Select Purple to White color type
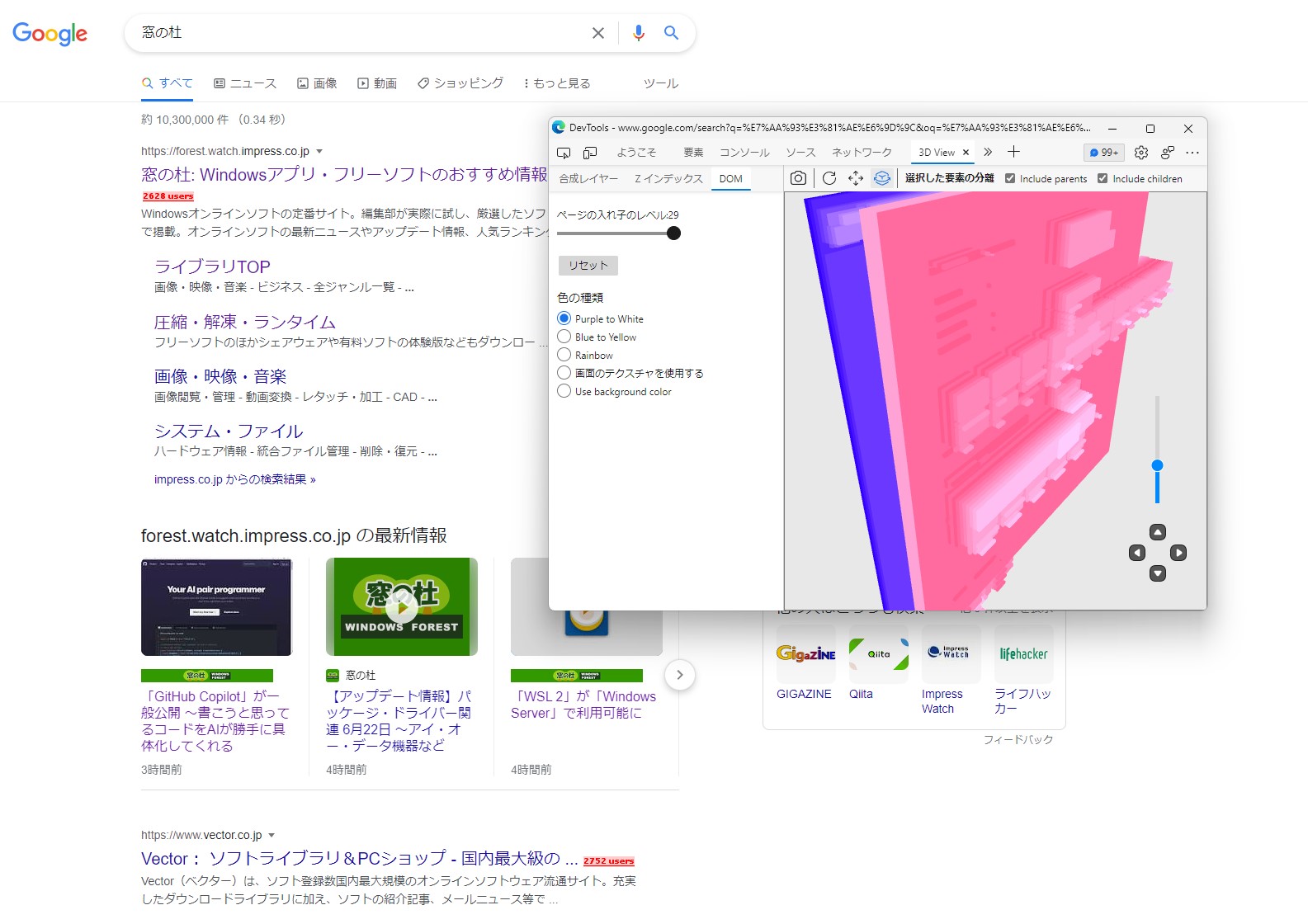 [x=564, y=318]
